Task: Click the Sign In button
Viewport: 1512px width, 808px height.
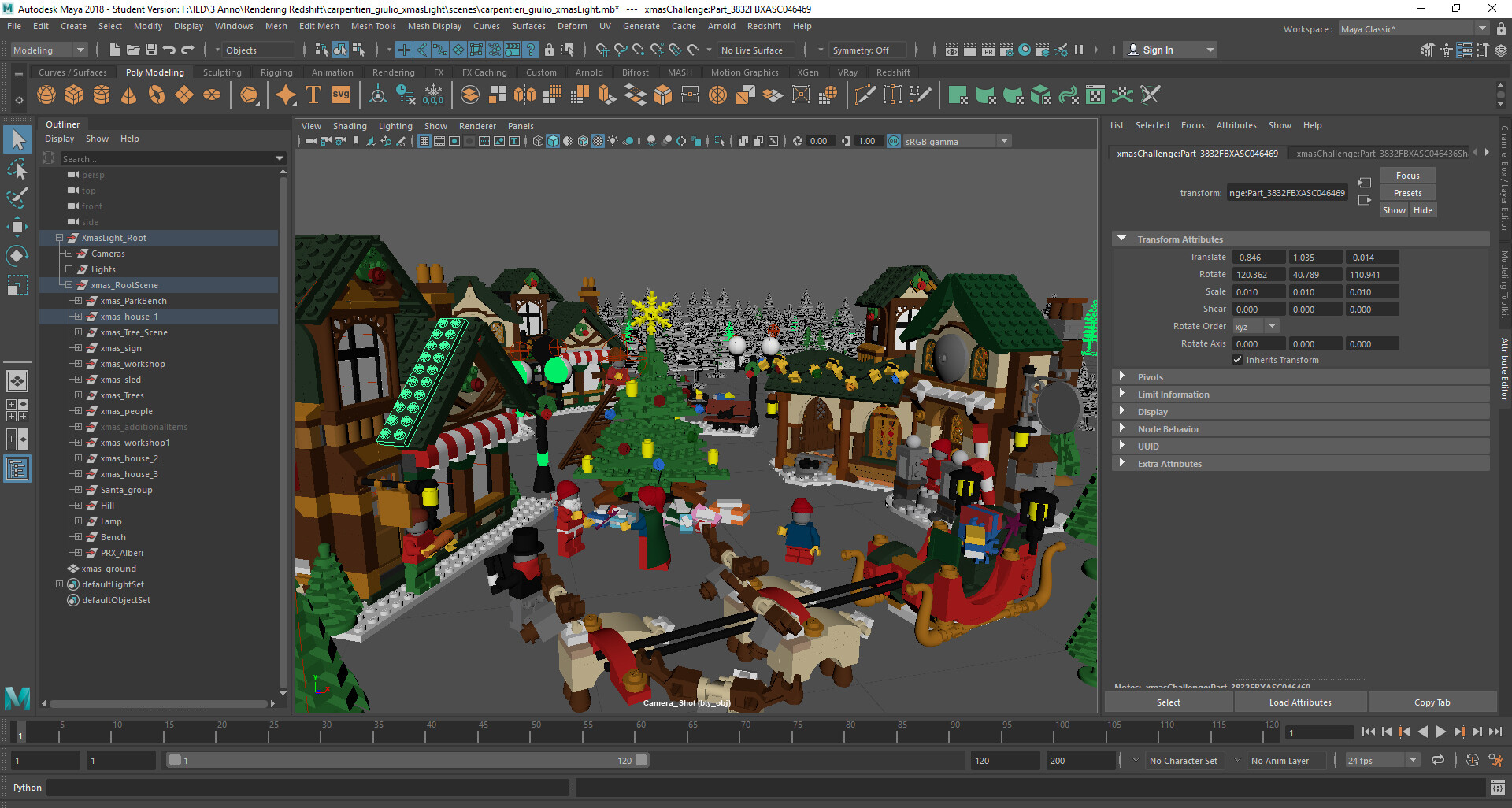Action: pos(1170,50)
